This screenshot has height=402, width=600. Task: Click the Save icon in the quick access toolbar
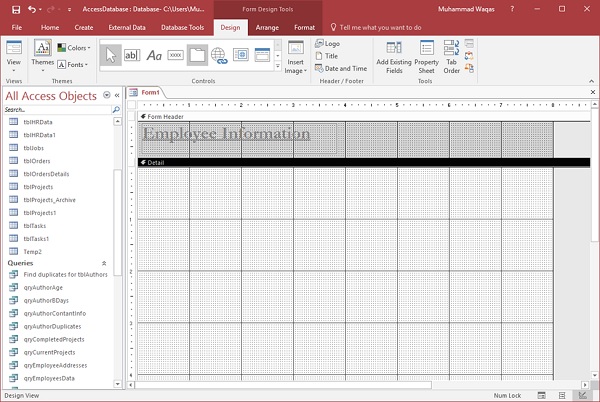point(18,8)
